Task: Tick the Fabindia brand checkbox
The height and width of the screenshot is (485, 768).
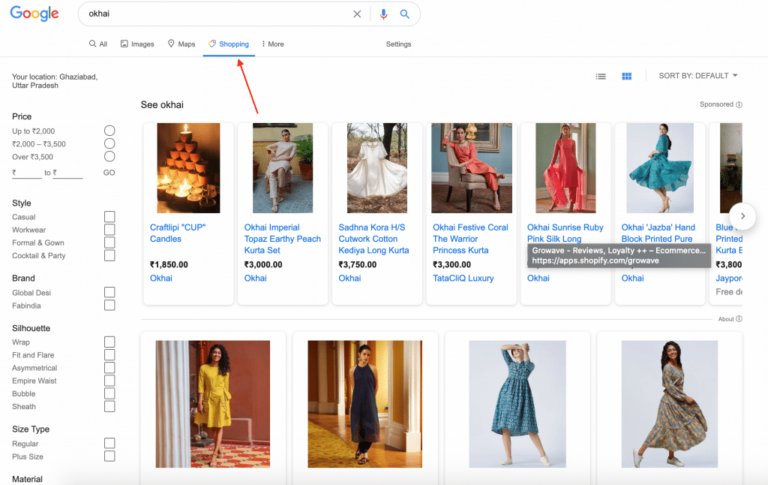Action: 110,305
